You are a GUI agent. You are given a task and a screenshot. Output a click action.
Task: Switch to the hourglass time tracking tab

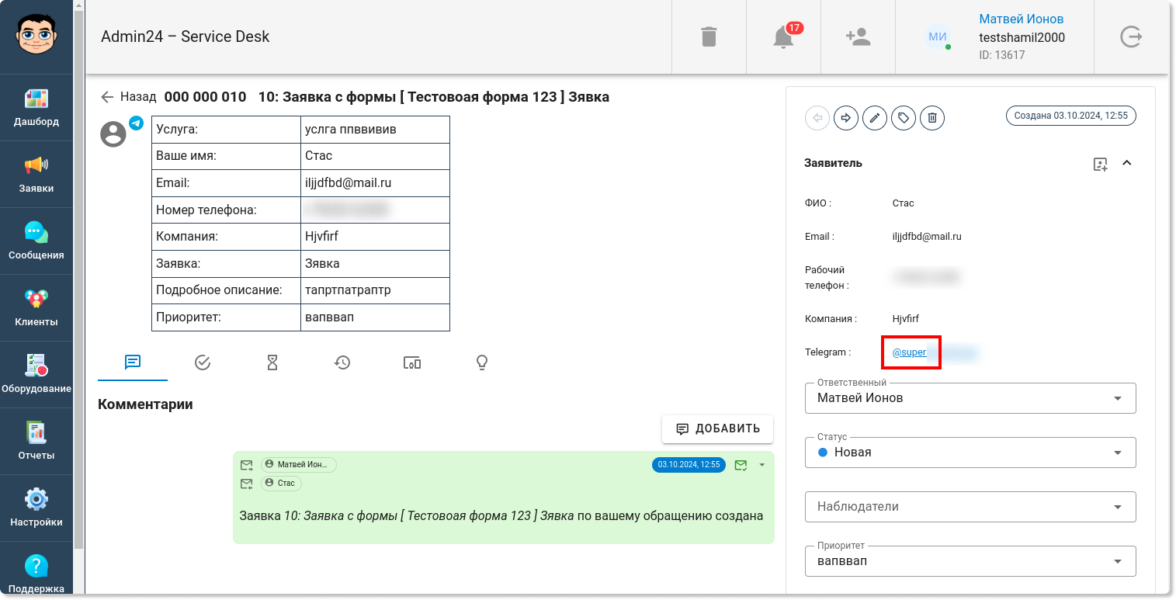[272, 363]
